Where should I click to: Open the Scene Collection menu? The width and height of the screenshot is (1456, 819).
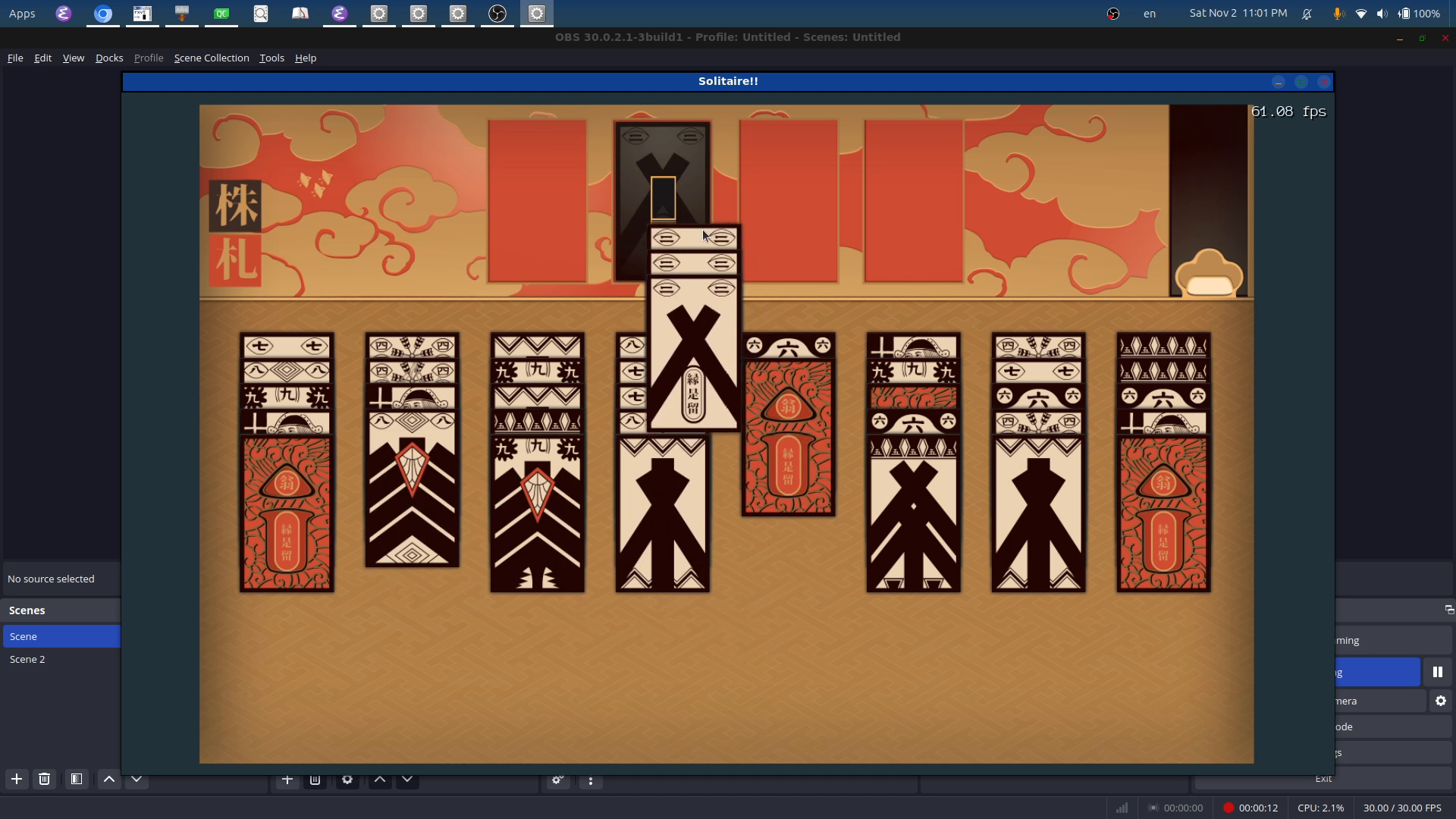[x=212, y=58]
